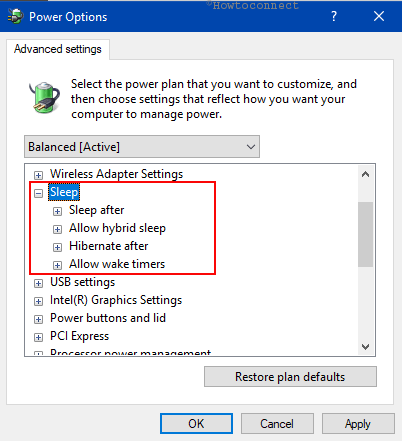This screenshot has width=402, height=441.
Task: Expand Allow wake timers option
Action: pos(57,265)
